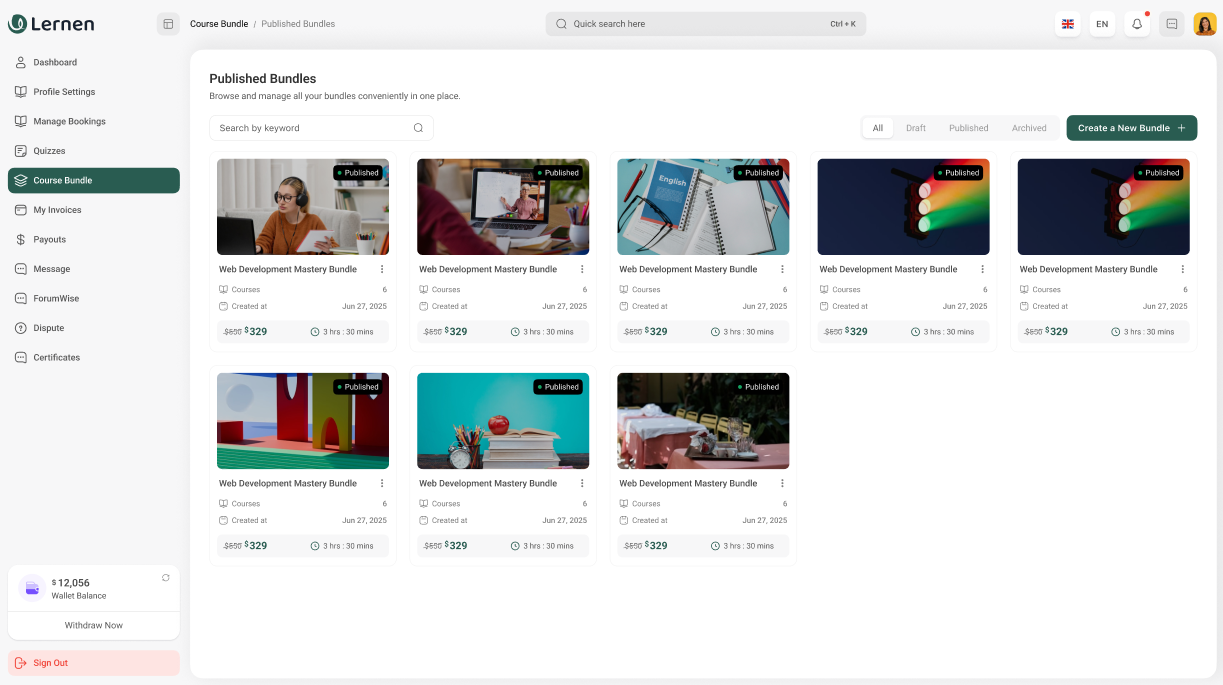Open the traffic light bundle thumbnail
The width and height of the screenshot is (1223, 685).
pyautogui.click(x=903, y=207)
